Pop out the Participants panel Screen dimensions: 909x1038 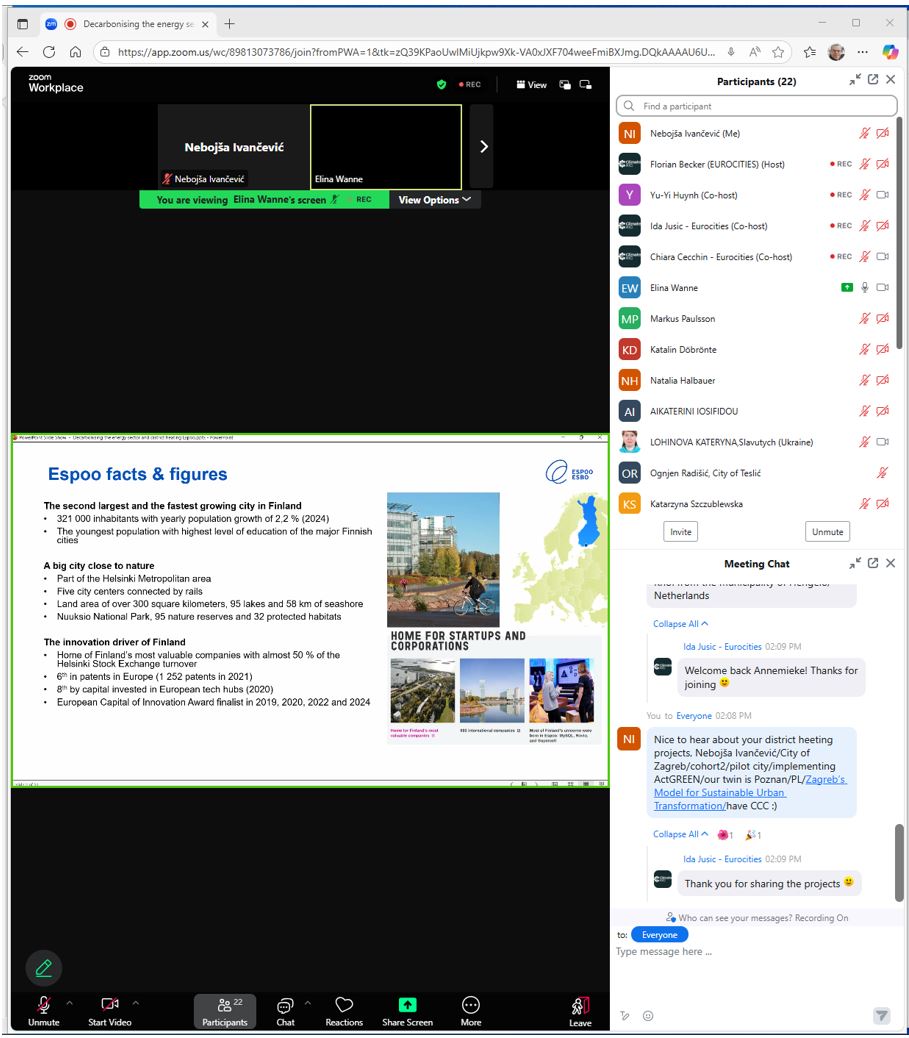[x=873, y=80]
